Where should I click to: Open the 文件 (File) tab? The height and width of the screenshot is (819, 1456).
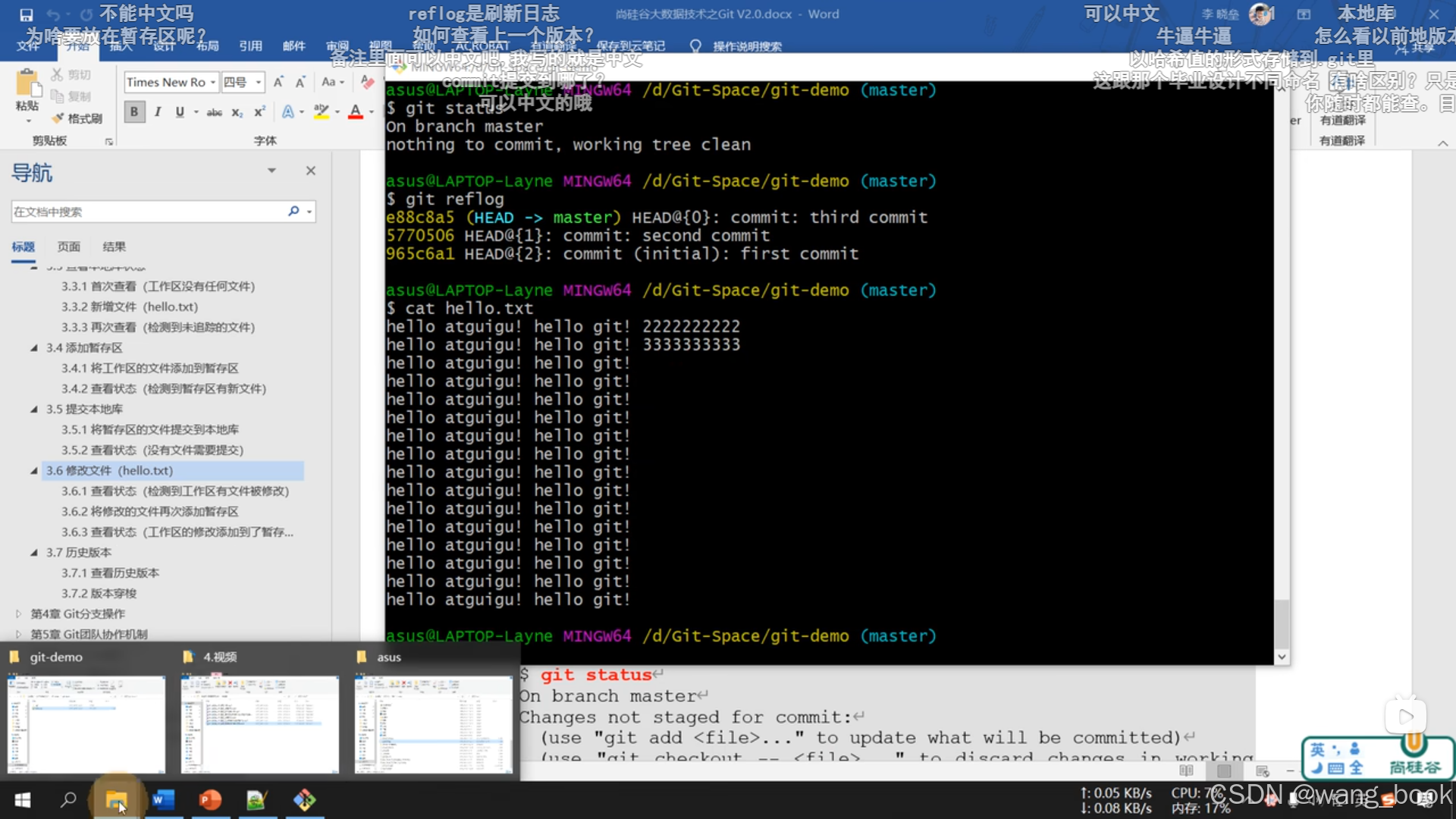(x=28, y=46)
